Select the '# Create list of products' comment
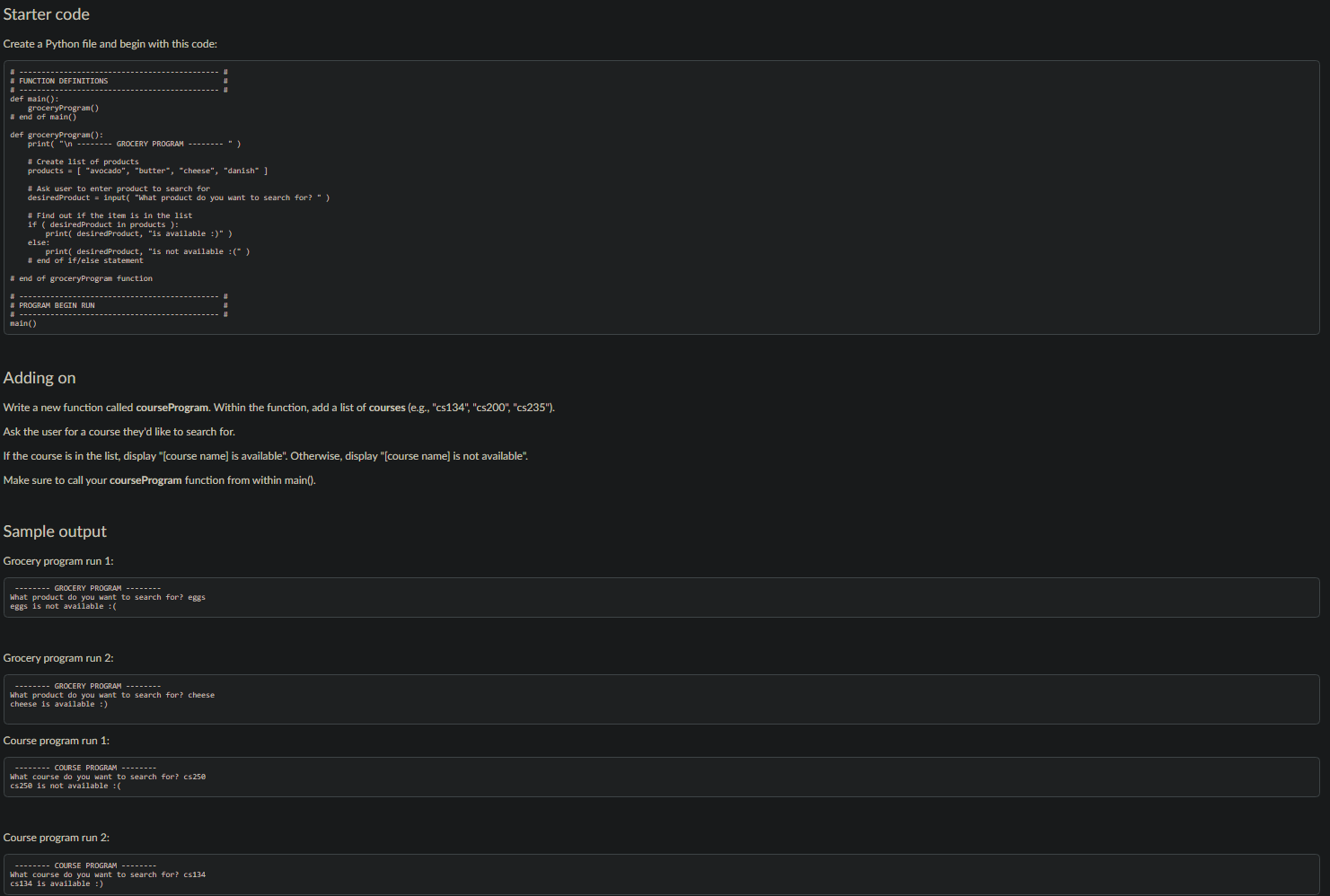The height and width of the screenshot is (896, 1330). (x=84, y=162)
